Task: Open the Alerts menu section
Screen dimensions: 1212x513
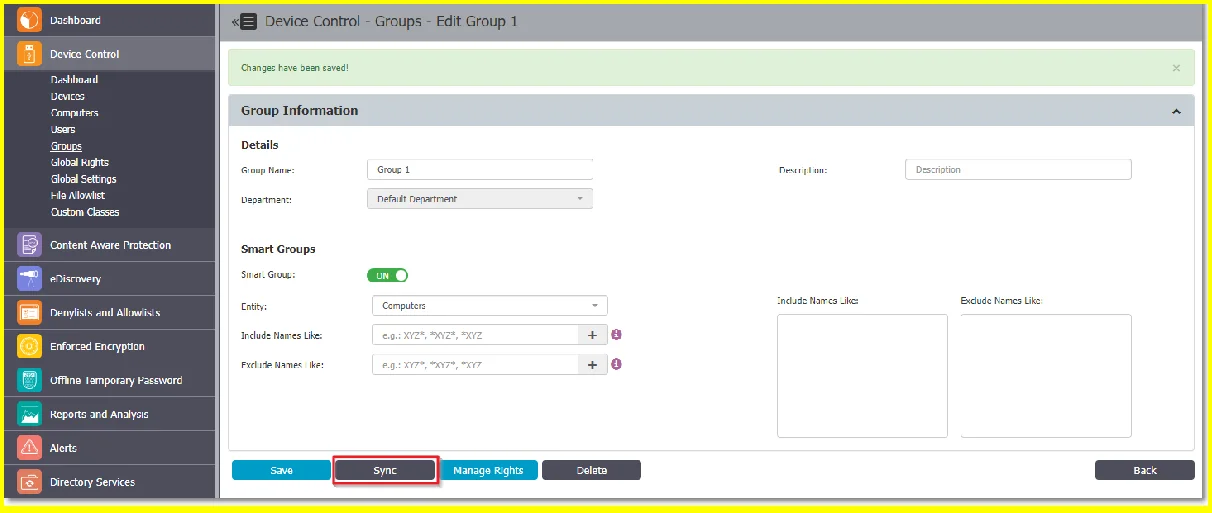Action: coord(108,448)
